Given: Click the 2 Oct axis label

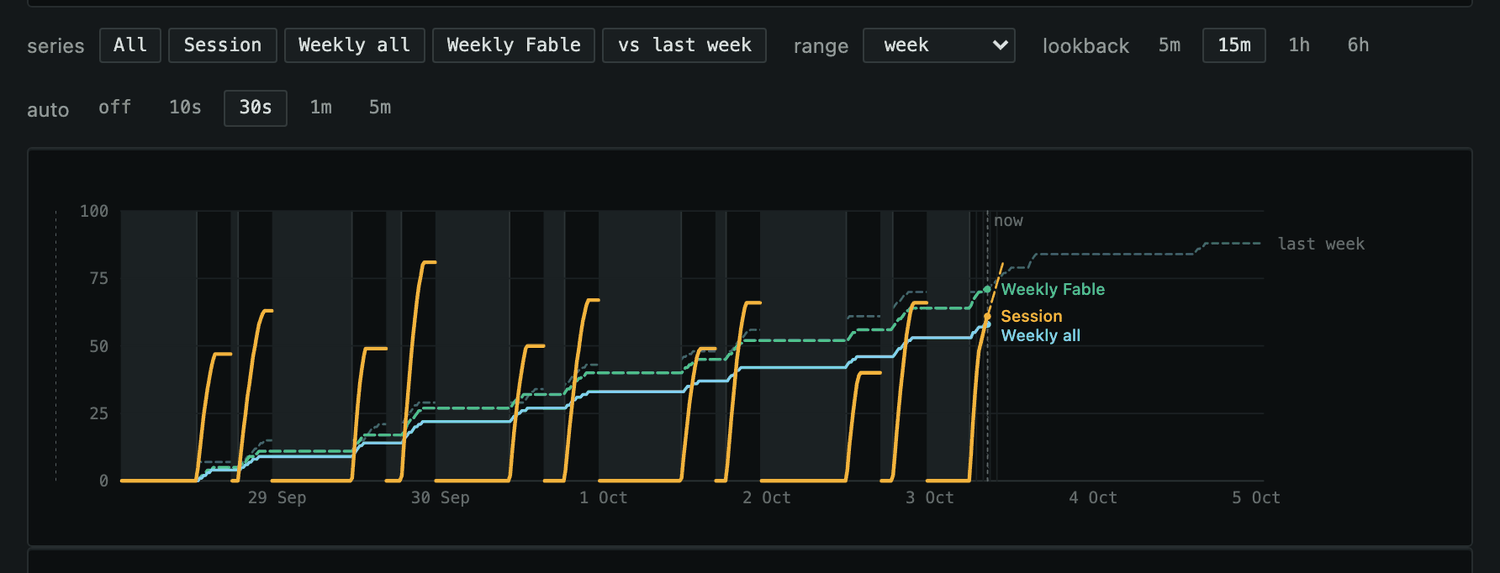Looking at the screenshot, I should (x=767, y=498).
